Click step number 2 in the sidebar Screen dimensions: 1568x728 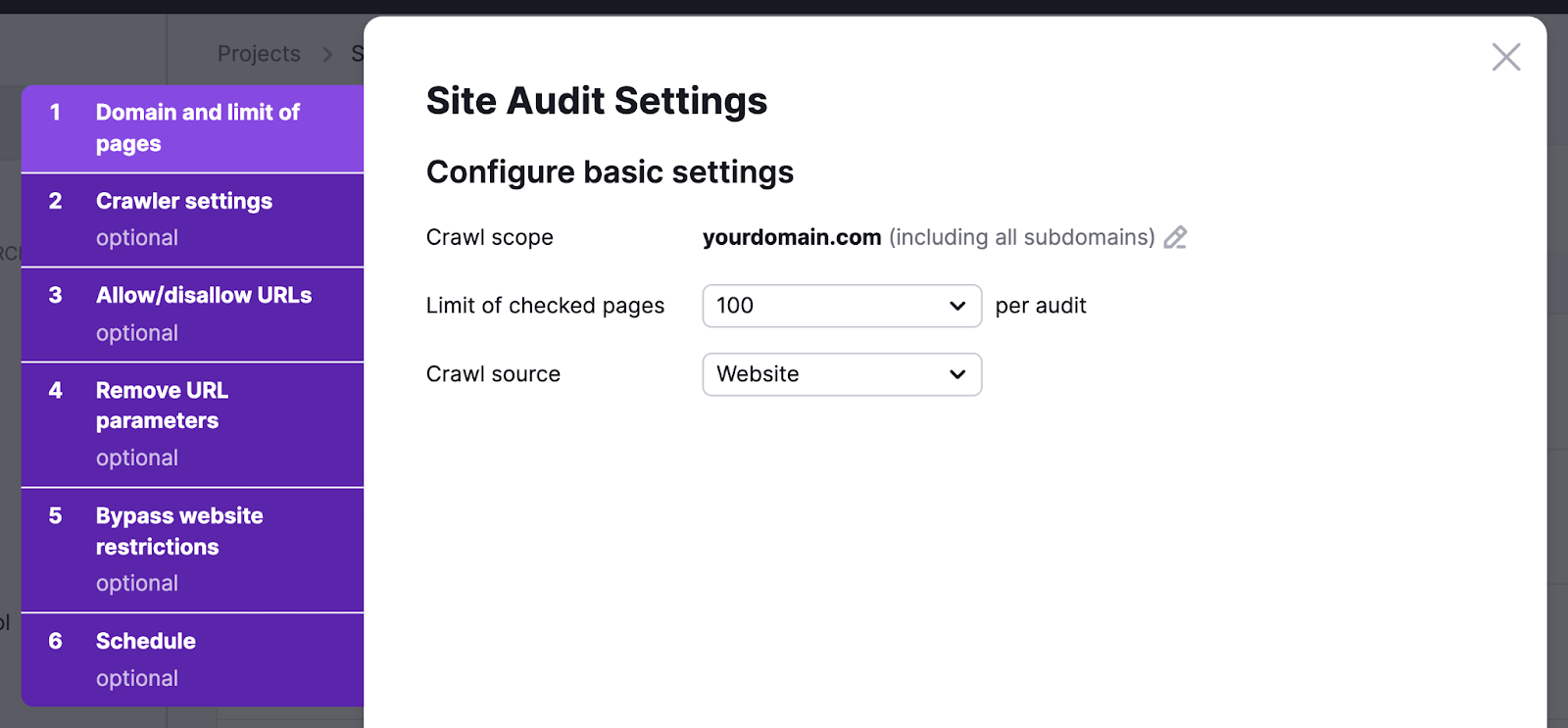[56, 202]
